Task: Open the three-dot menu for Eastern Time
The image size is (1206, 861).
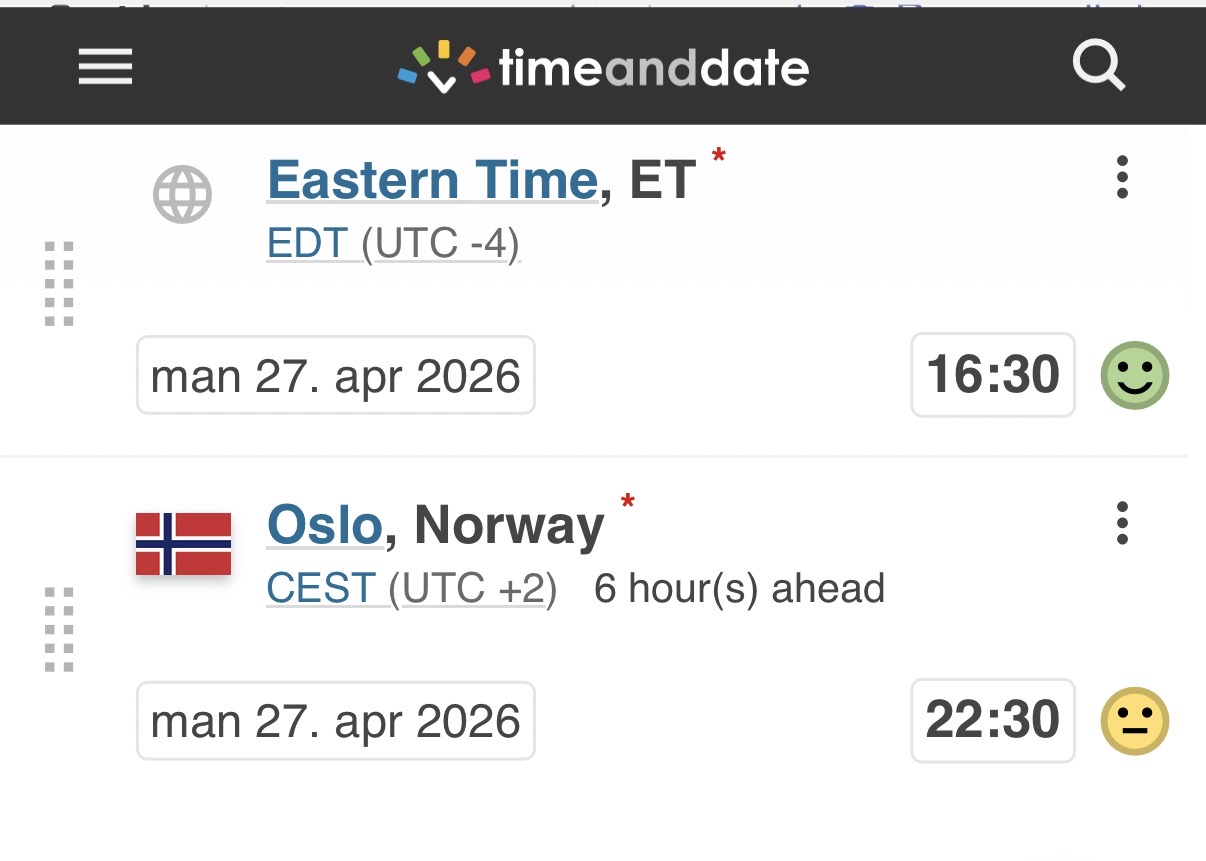Action: 1122,177
